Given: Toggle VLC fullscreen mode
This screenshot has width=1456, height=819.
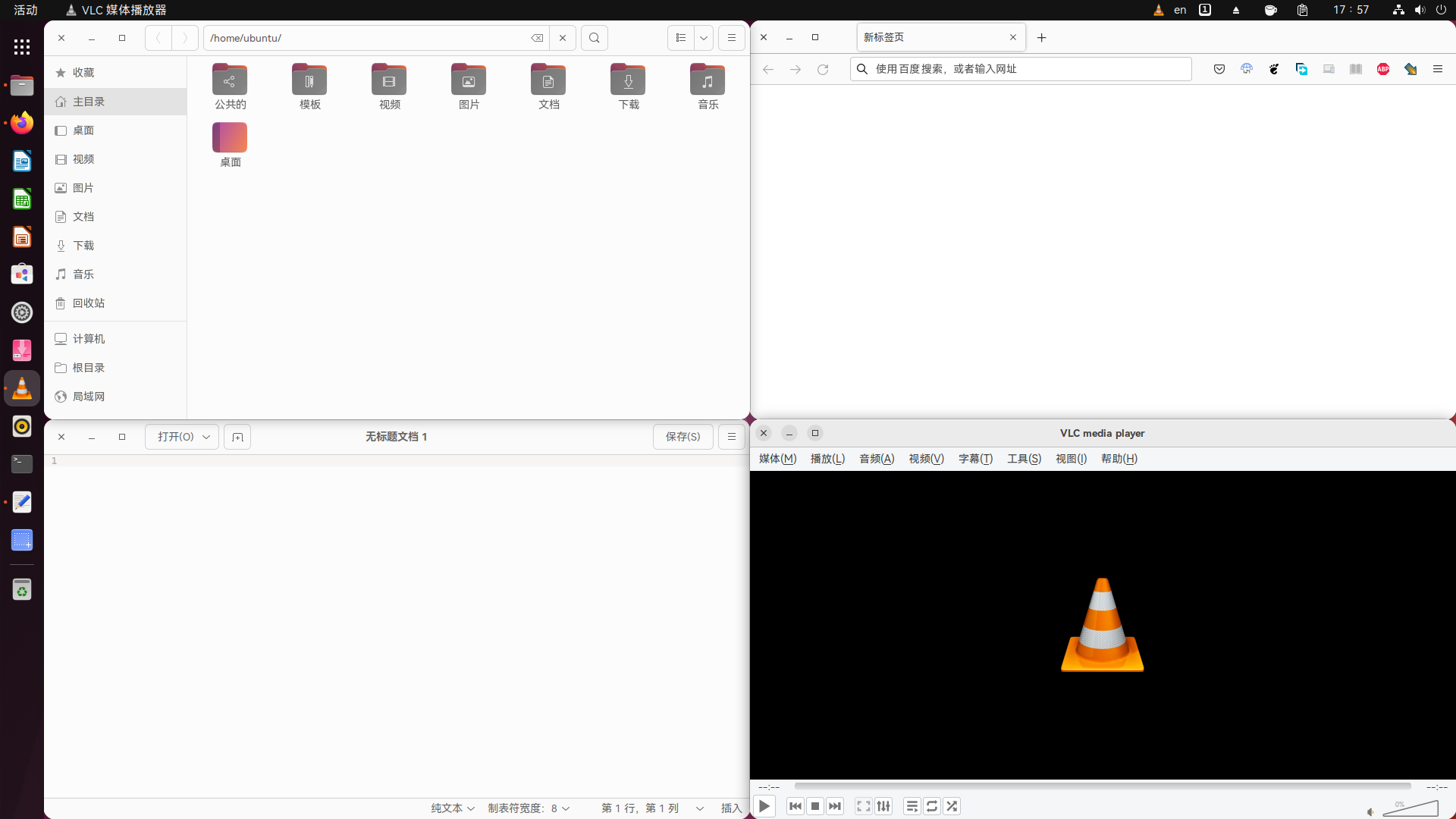Looking at the screenshot, I should pos(864,806).
